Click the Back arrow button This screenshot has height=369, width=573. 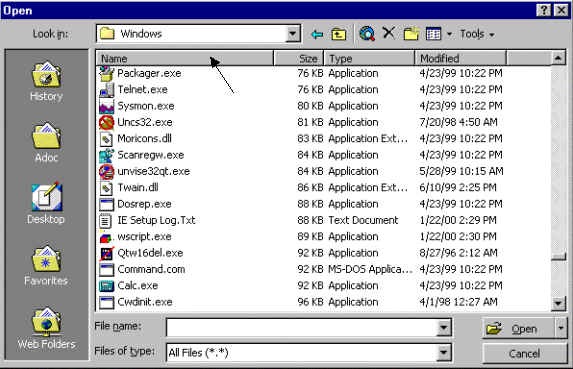point(317,34)
